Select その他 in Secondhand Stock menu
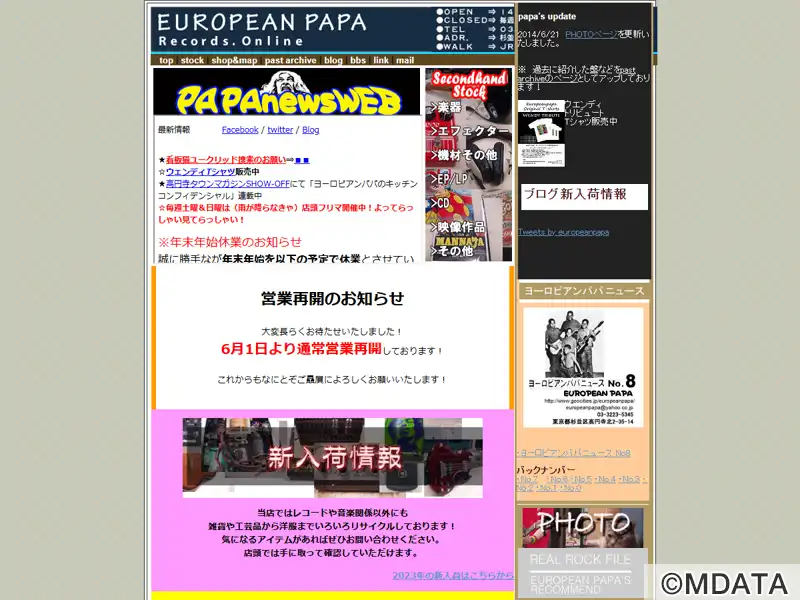Viewport: 800px width, 600px height. point(452,251)
